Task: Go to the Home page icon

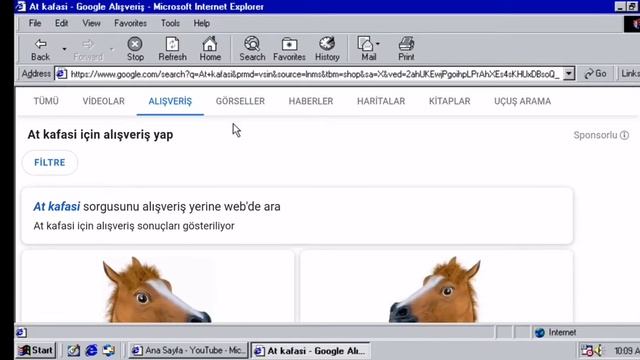Action: pyautogui.click(x=210, y=49)
